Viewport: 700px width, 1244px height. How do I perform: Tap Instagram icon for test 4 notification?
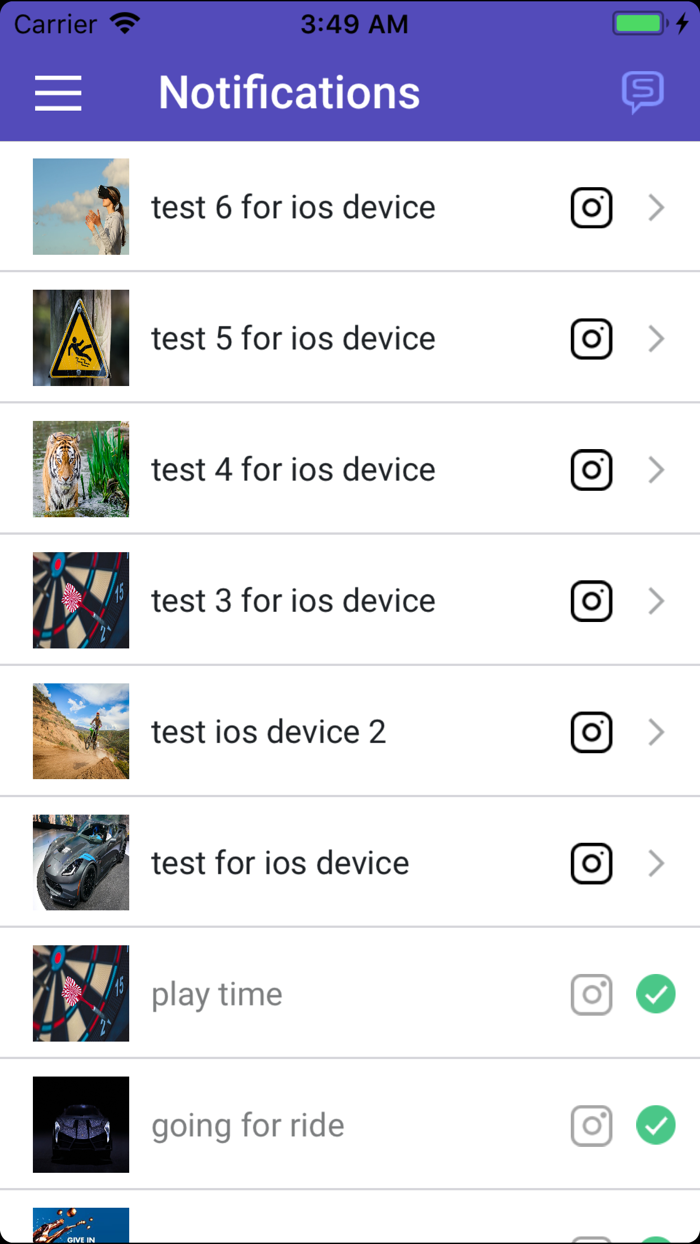(591, 470)
